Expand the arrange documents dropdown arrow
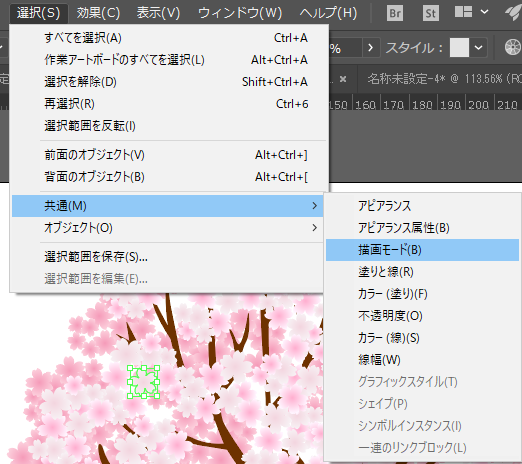 tap(484, 12)
